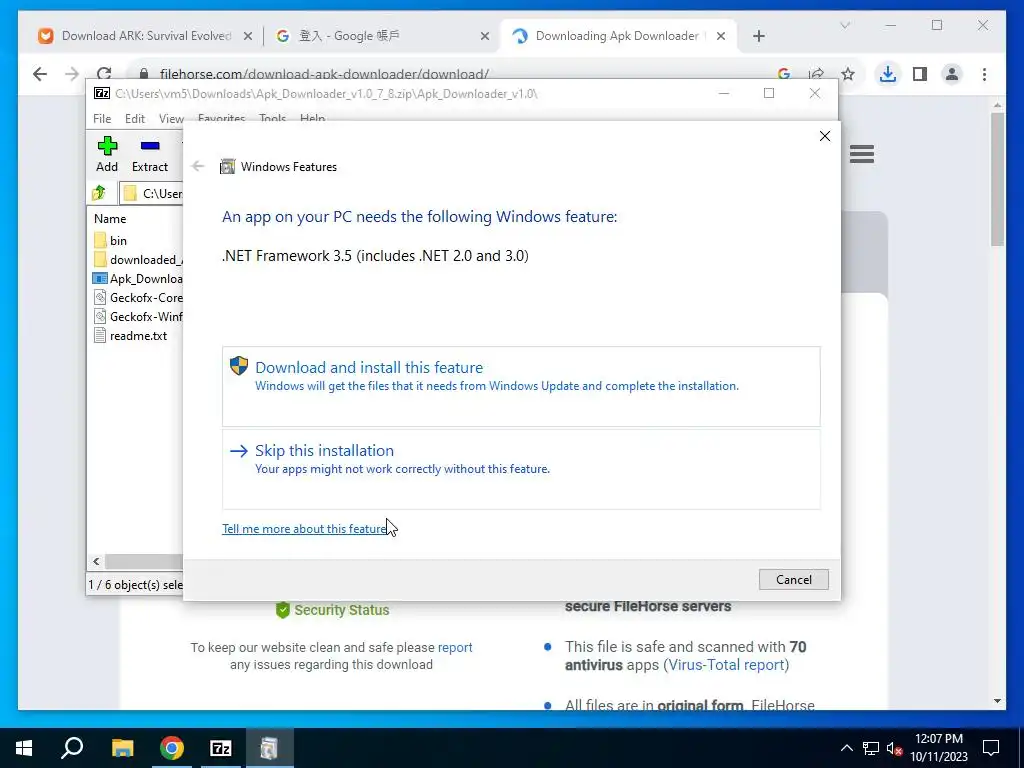Close the Google account sign-in tab
Screen dimensions: 1024x768
point(485,36)
